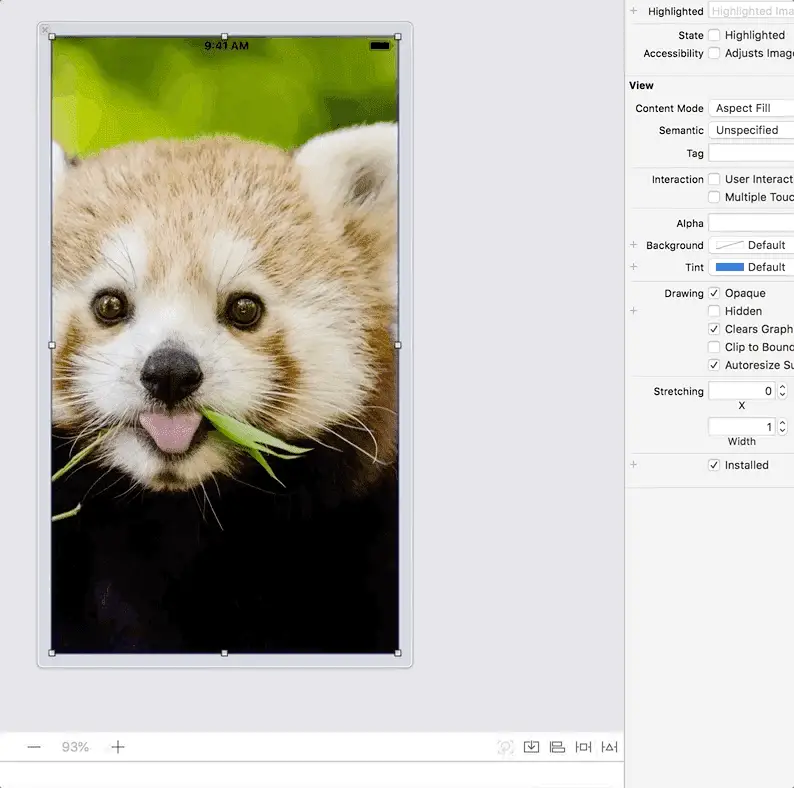Click the plus icon beside Installed
Screen dimensions: 794x788
pyautogui.click(x=633, y=464)
